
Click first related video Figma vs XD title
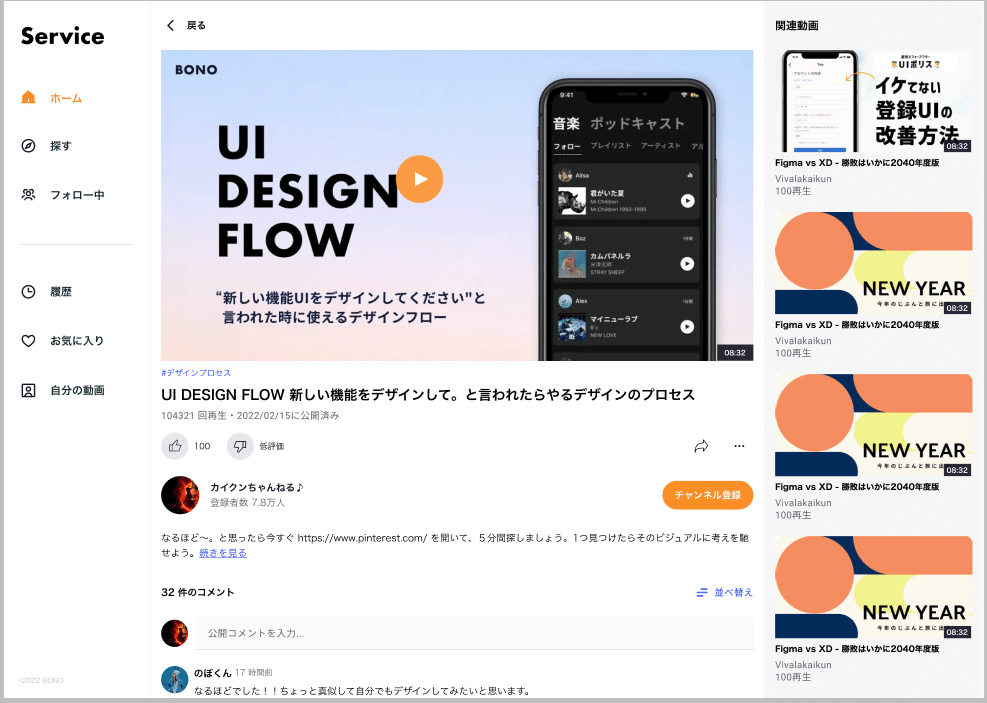coord(857,162)
